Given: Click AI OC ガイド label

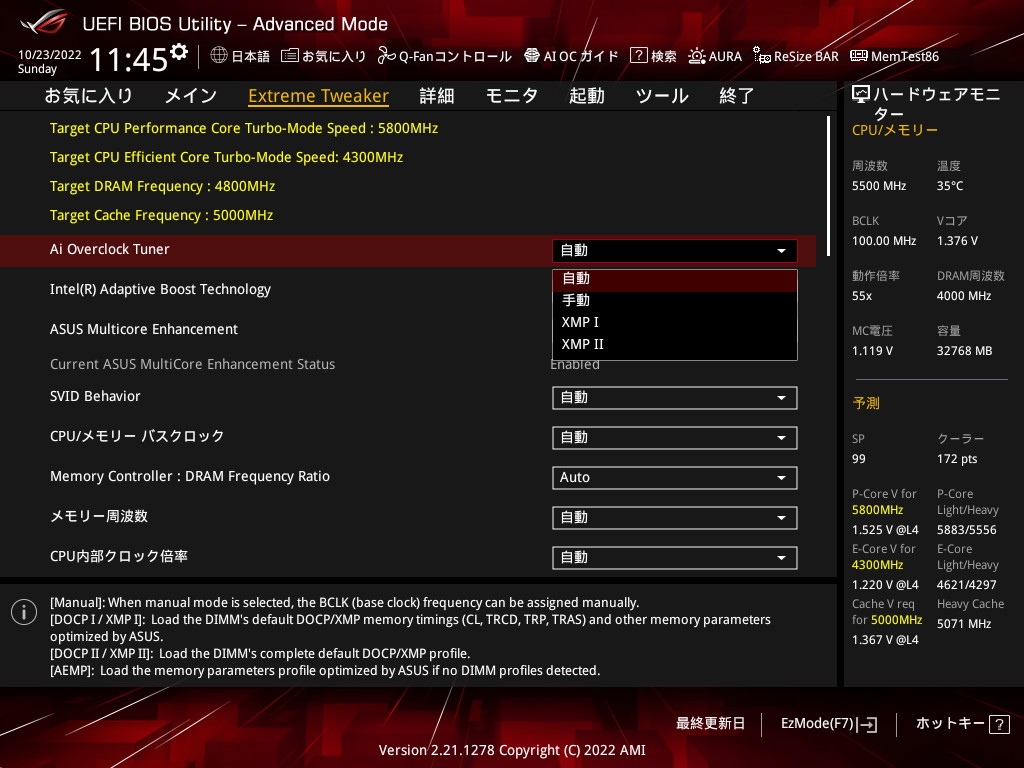Looking at the screenshot, I should pyautogui.click(x=581, y=56).
